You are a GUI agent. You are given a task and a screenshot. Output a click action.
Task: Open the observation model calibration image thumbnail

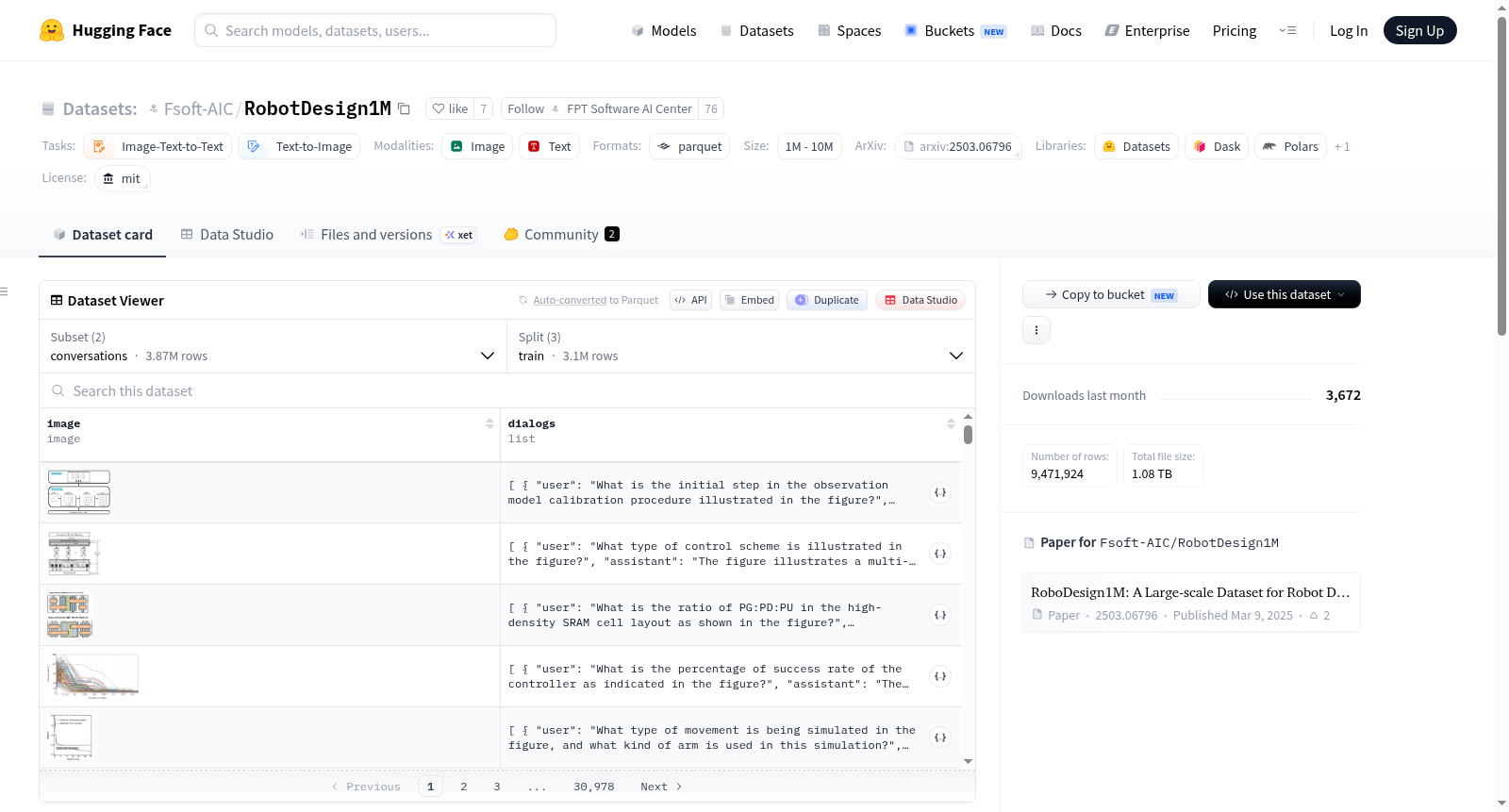click(79, 492)
